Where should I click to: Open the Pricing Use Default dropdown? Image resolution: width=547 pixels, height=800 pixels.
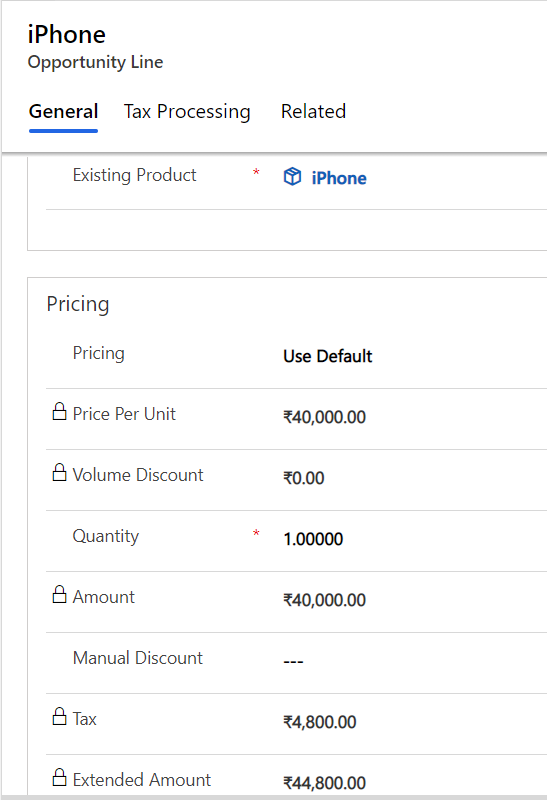328,356
